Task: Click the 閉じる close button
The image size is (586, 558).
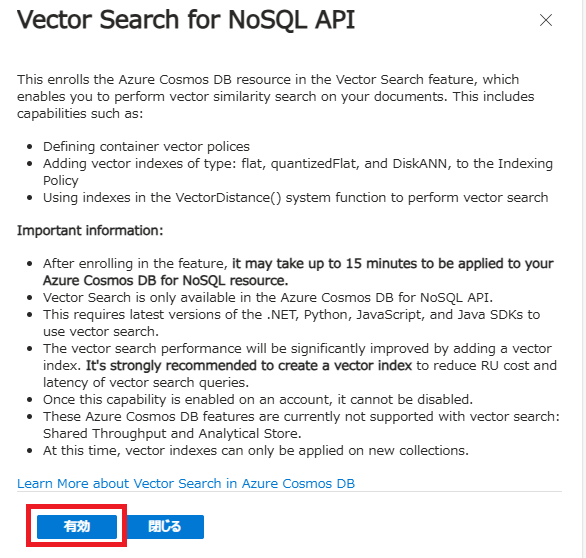Action: 165,527
